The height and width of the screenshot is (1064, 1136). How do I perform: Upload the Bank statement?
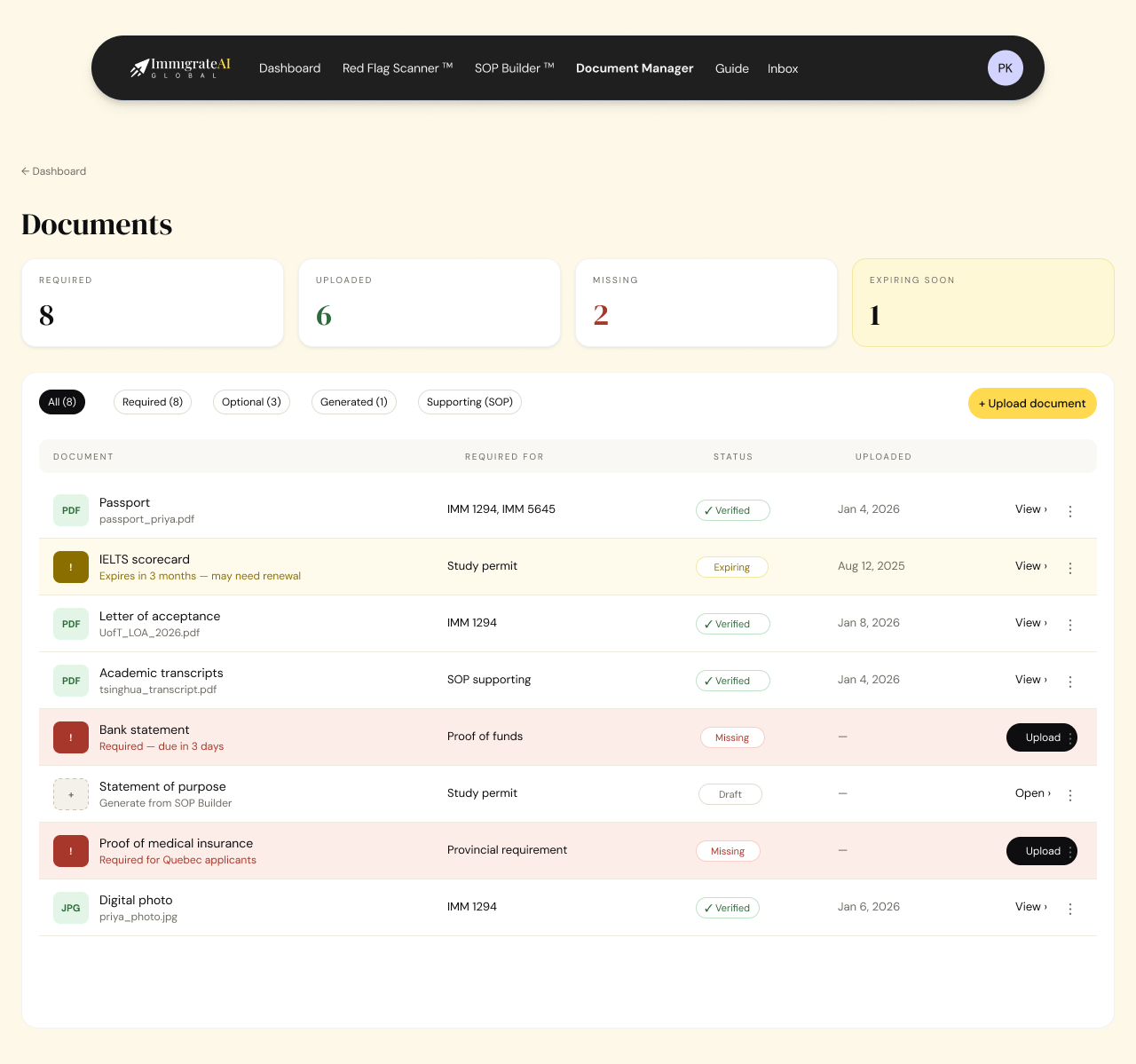coord(1042,737)
